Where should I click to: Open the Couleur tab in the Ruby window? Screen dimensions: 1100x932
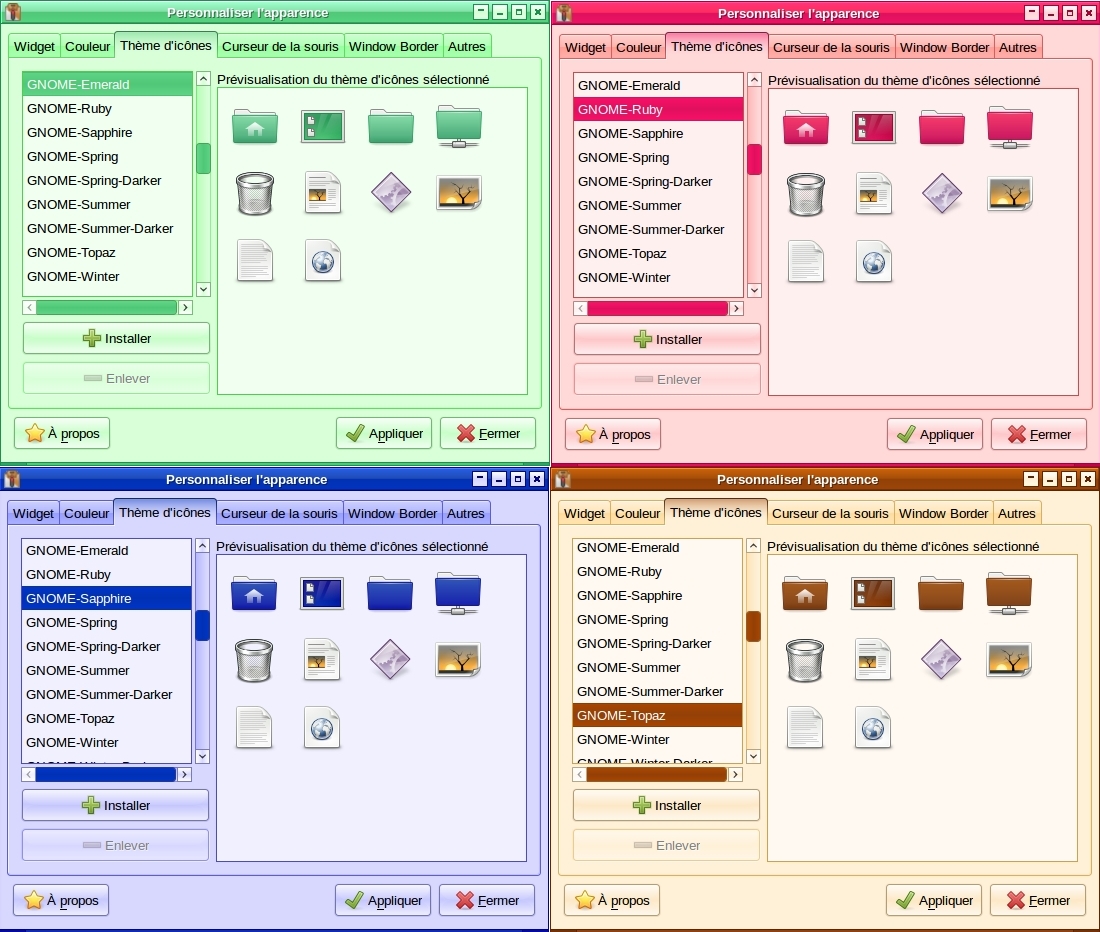pos(638,47)
